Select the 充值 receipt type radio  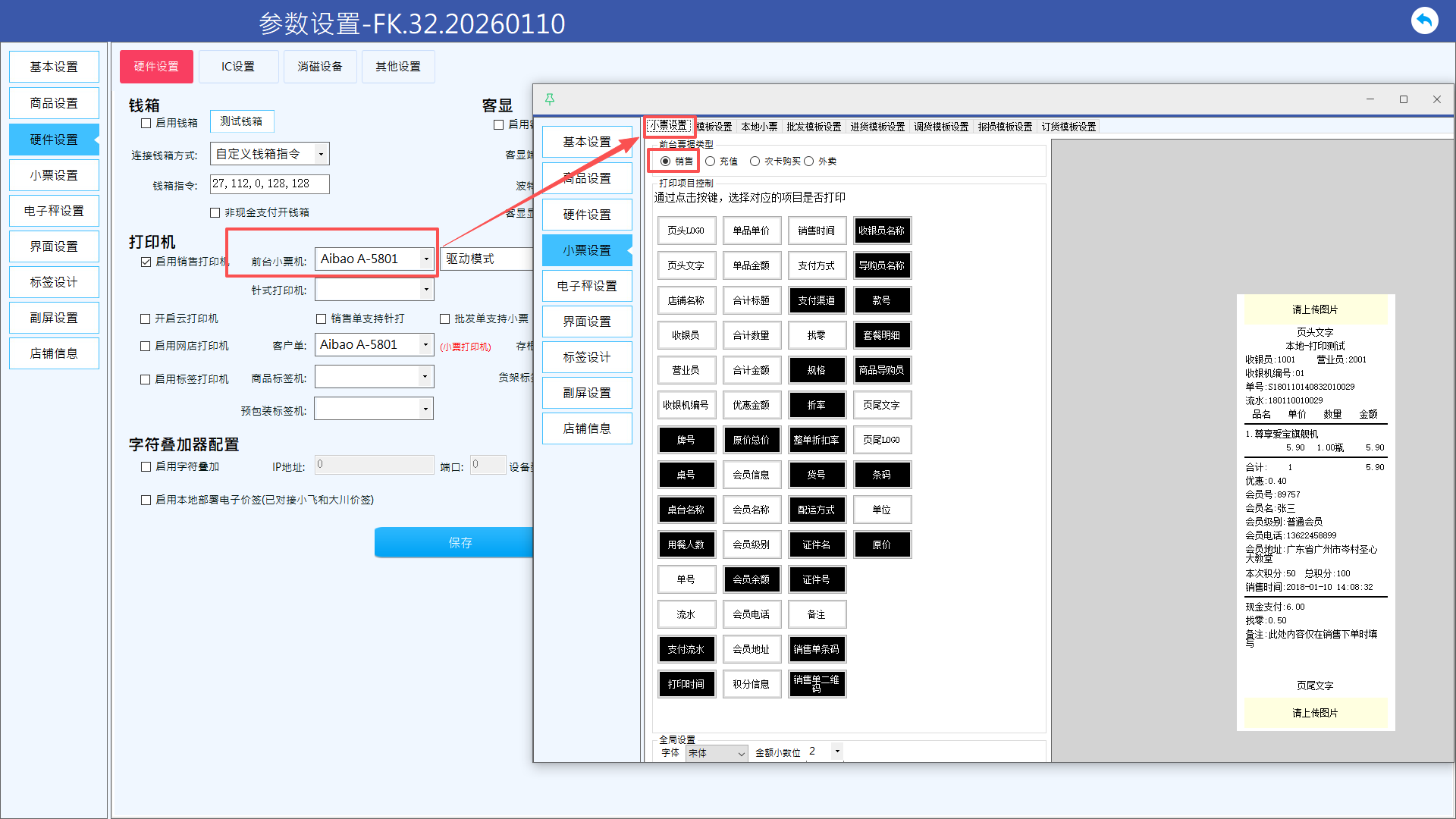coord(711,162)
